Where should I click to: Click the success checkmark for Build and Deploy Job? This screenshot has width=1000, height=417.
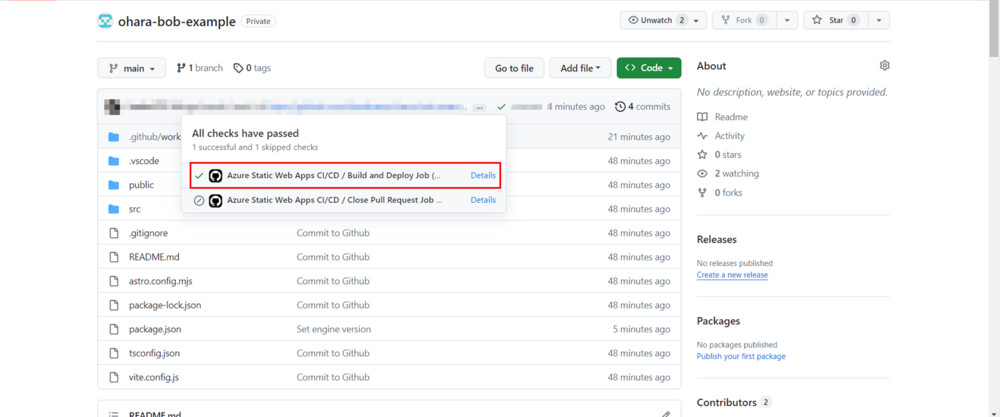point(199,175)
